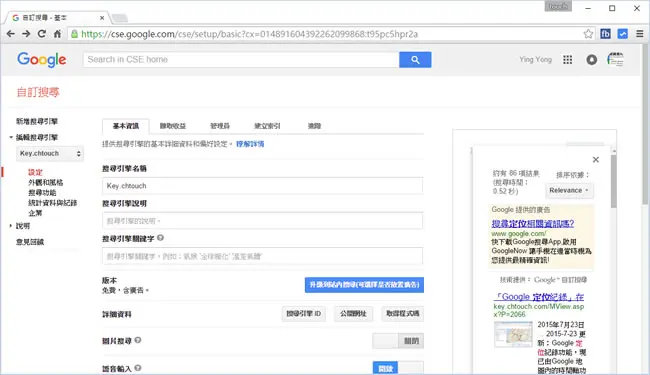Click the 瞭解詳情 learn more link
Image resolution: width=650 pixels, height=375 pixels.
250,144
